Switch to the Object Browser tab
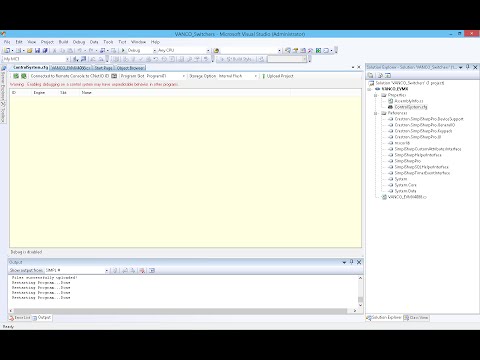Image resolution: width=480 pixels, height=360 pixels. click(130, 68)
